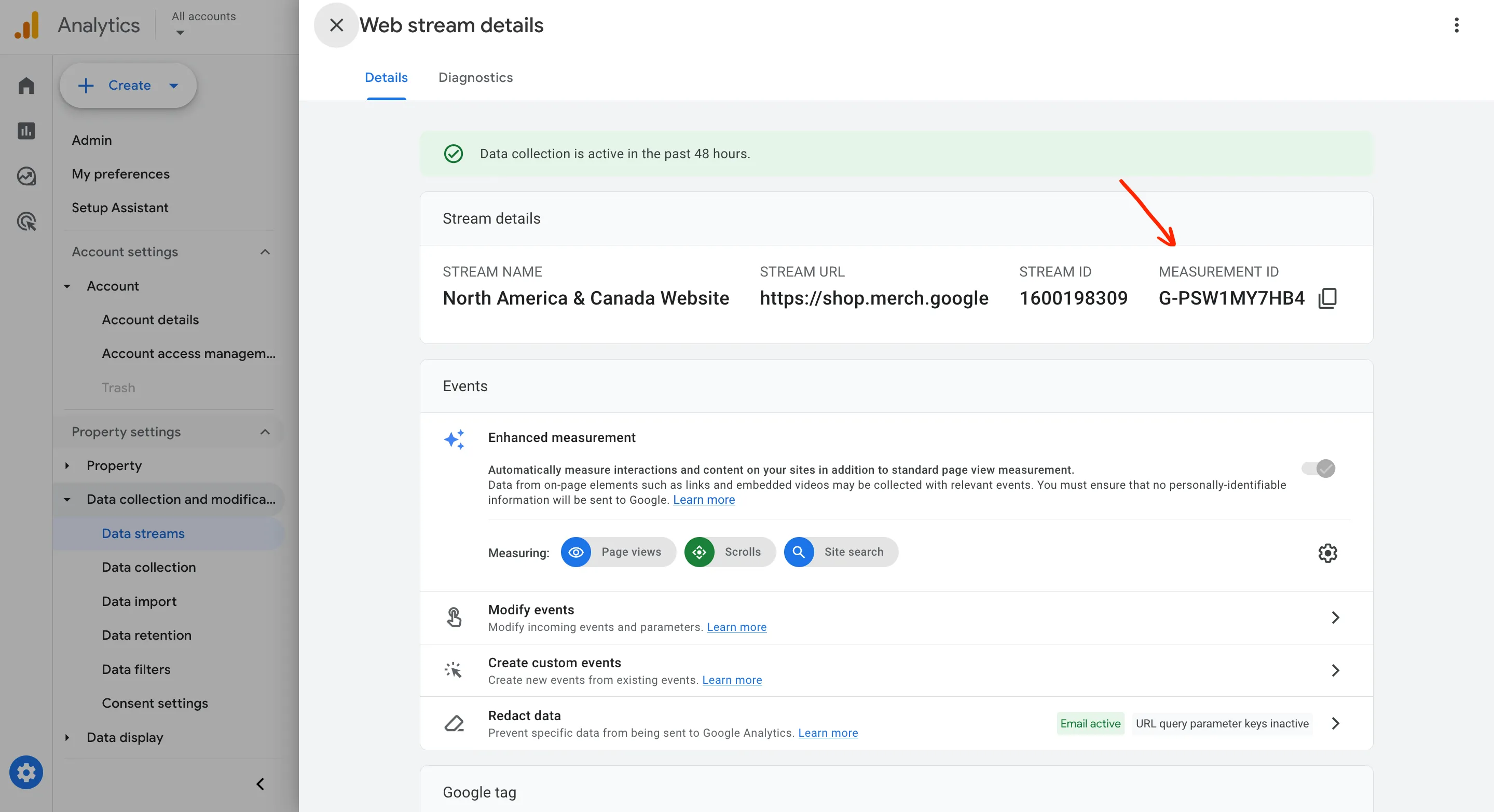Open the Admin gear at bottom left
Viewport: 1494px width, 812px height.
pos(26,772)
